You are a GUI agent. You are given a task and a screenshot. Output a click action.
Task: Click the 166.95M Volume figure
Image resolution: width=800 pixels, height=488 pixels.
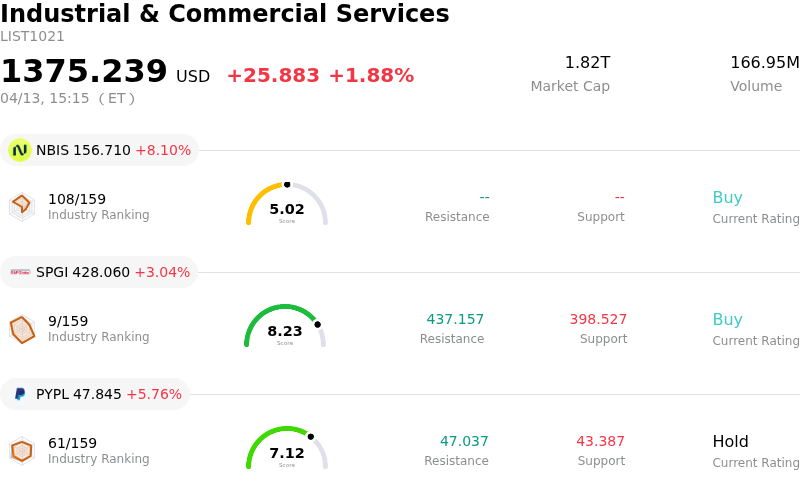tap(764, 63)
